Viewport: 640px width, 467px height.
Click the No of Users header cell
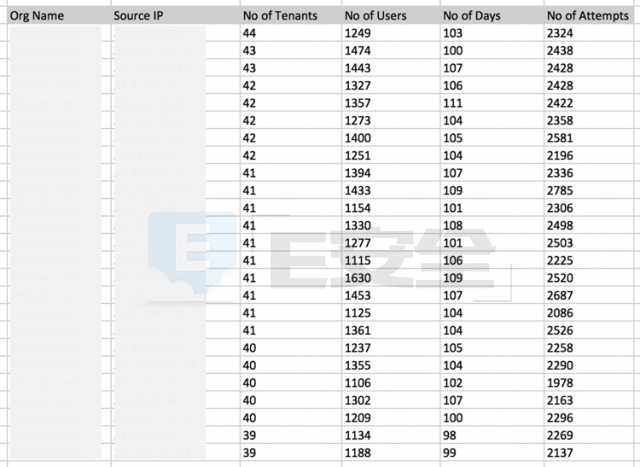pyautogui.click(x=391, y=16)
